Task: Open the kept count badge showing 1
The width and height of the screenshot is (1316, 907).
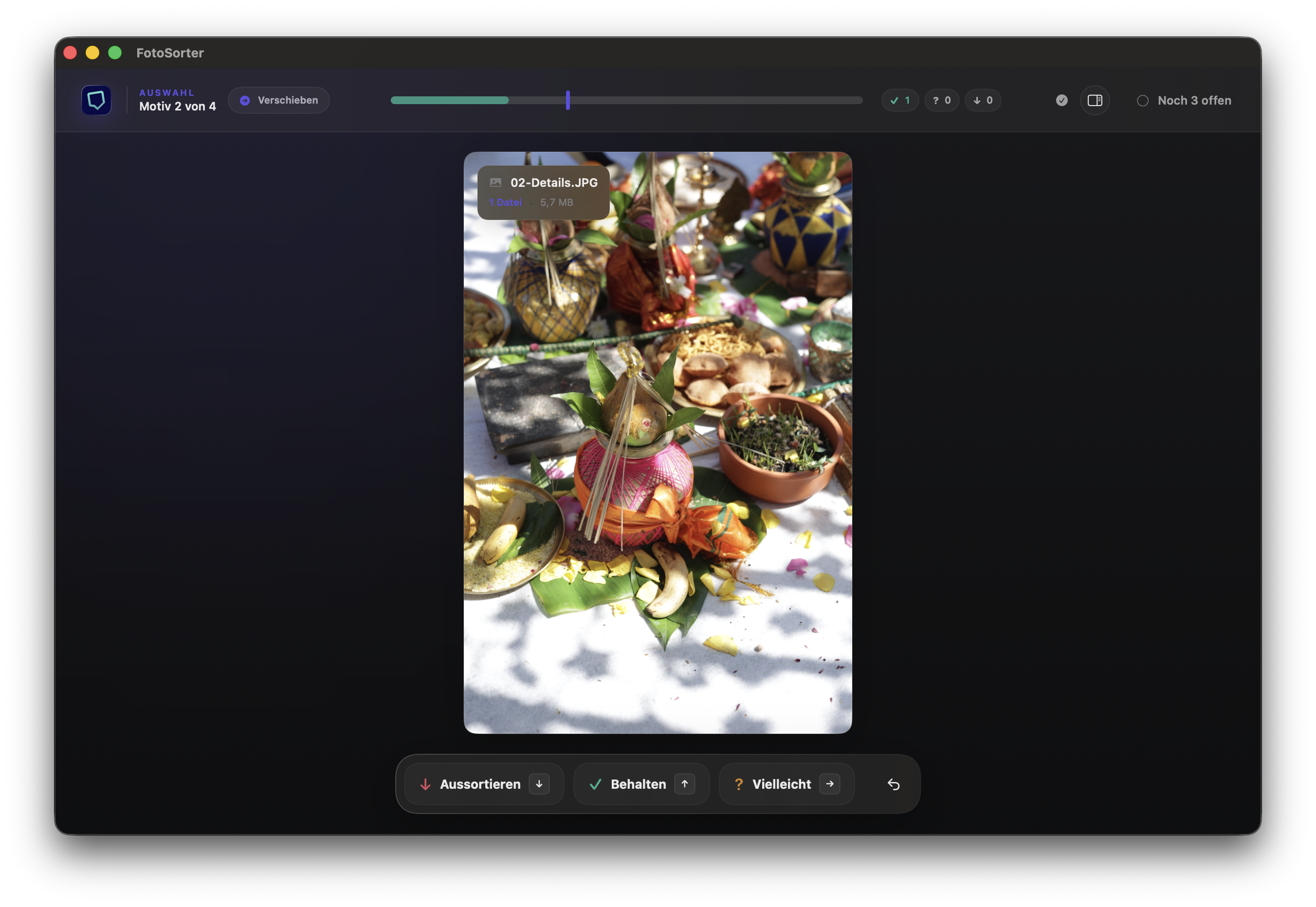Action: (900, 100)
